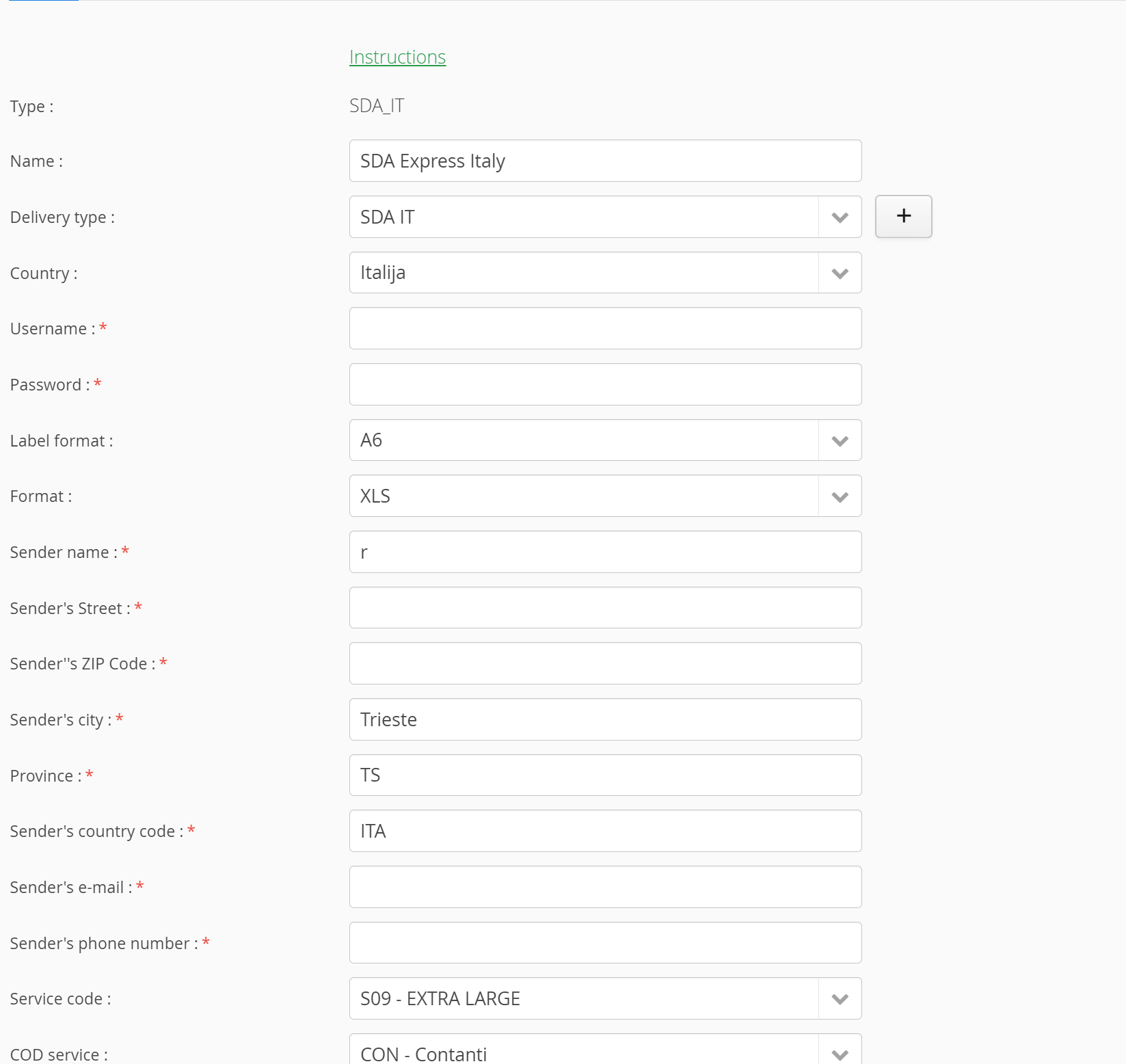The image size is (1126, 1064).
Task: Click the Label format label
Action: click(x=62, y=441)
